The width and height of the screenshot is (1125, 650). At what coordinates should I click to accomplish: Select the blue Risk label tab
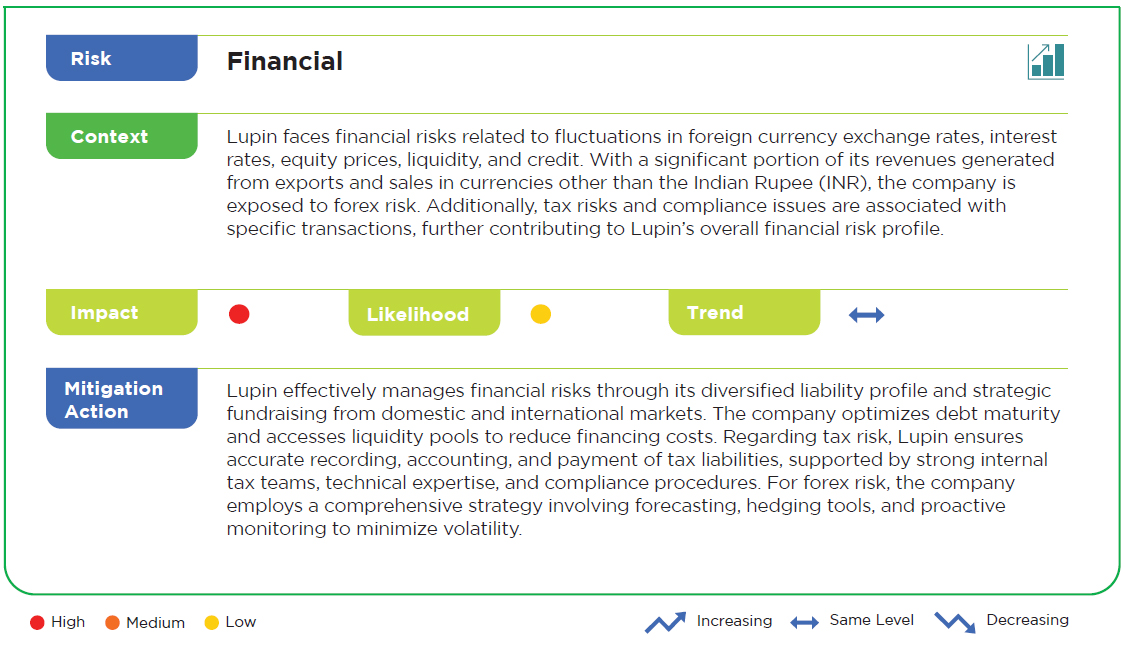(122, 58)
